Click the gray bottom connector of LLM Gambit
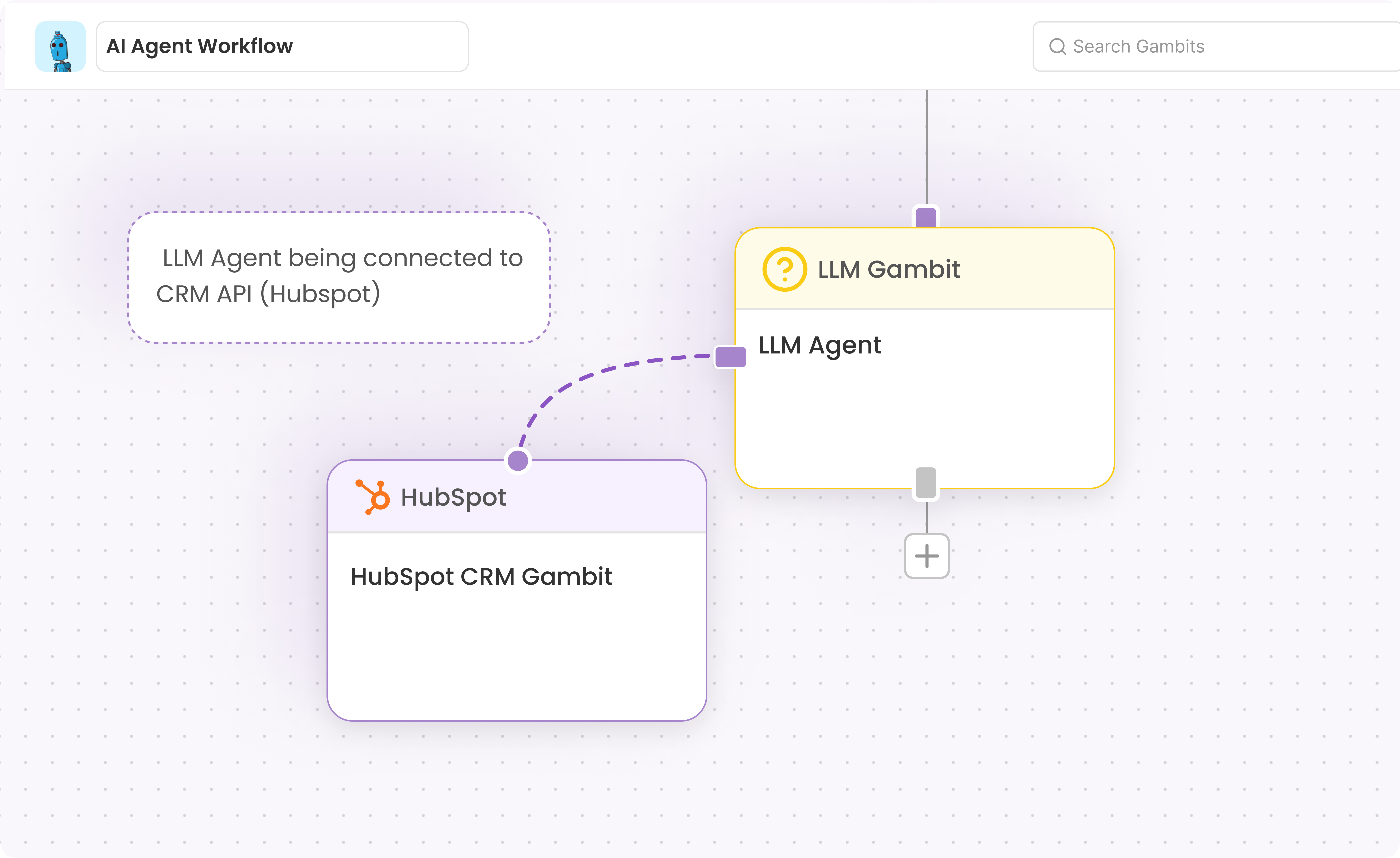The image size is (1400, 858). point(926,483)
